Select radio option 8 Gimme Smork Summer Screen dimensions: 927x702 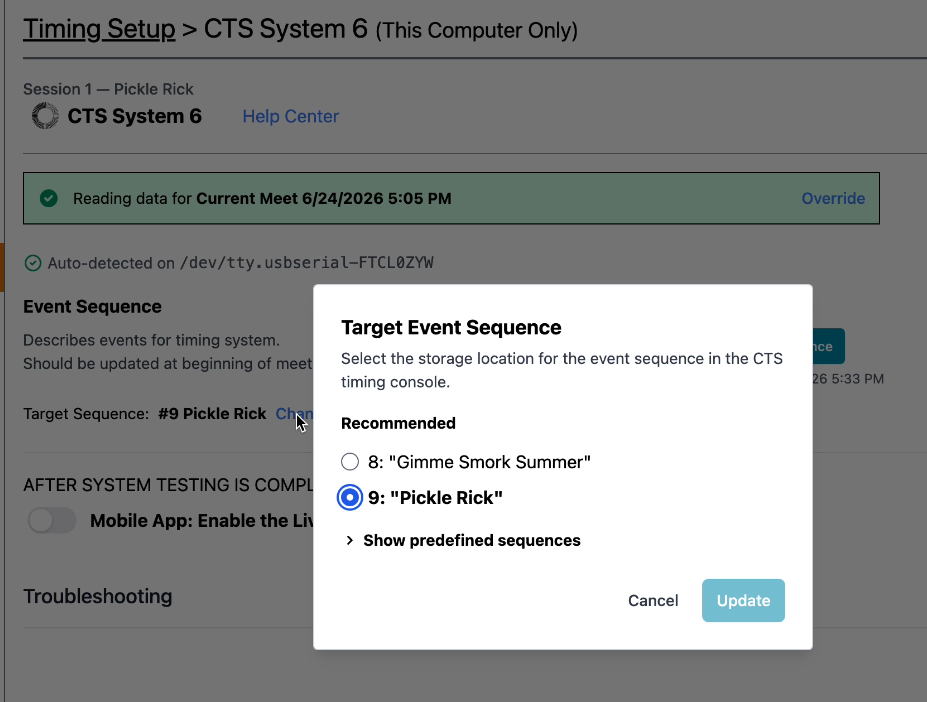(x=350, y=461)
